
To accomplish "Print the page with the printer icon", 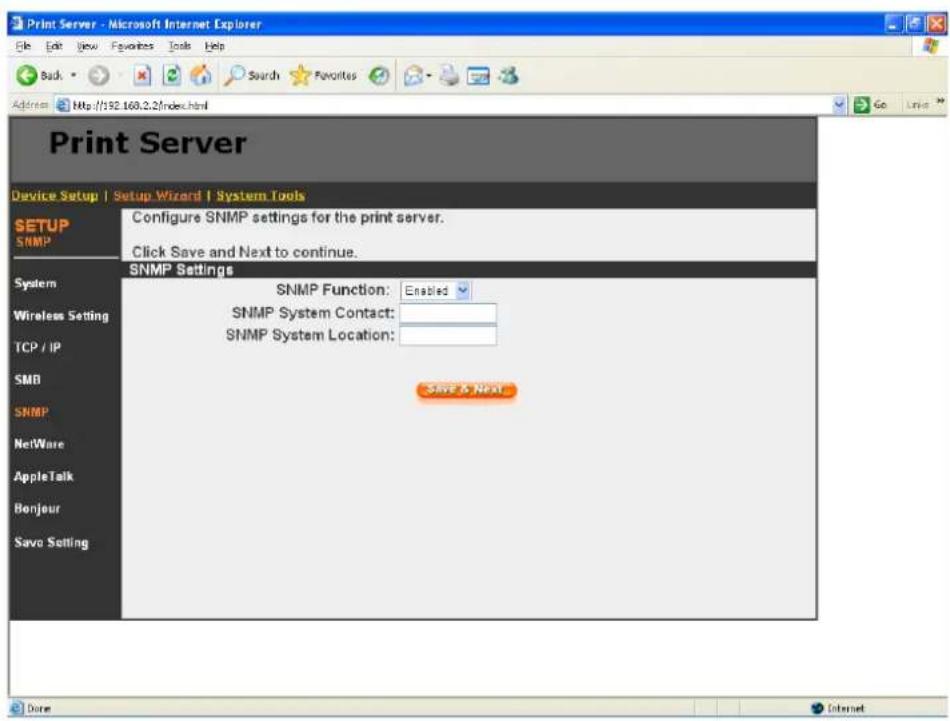I will point(449,76).
